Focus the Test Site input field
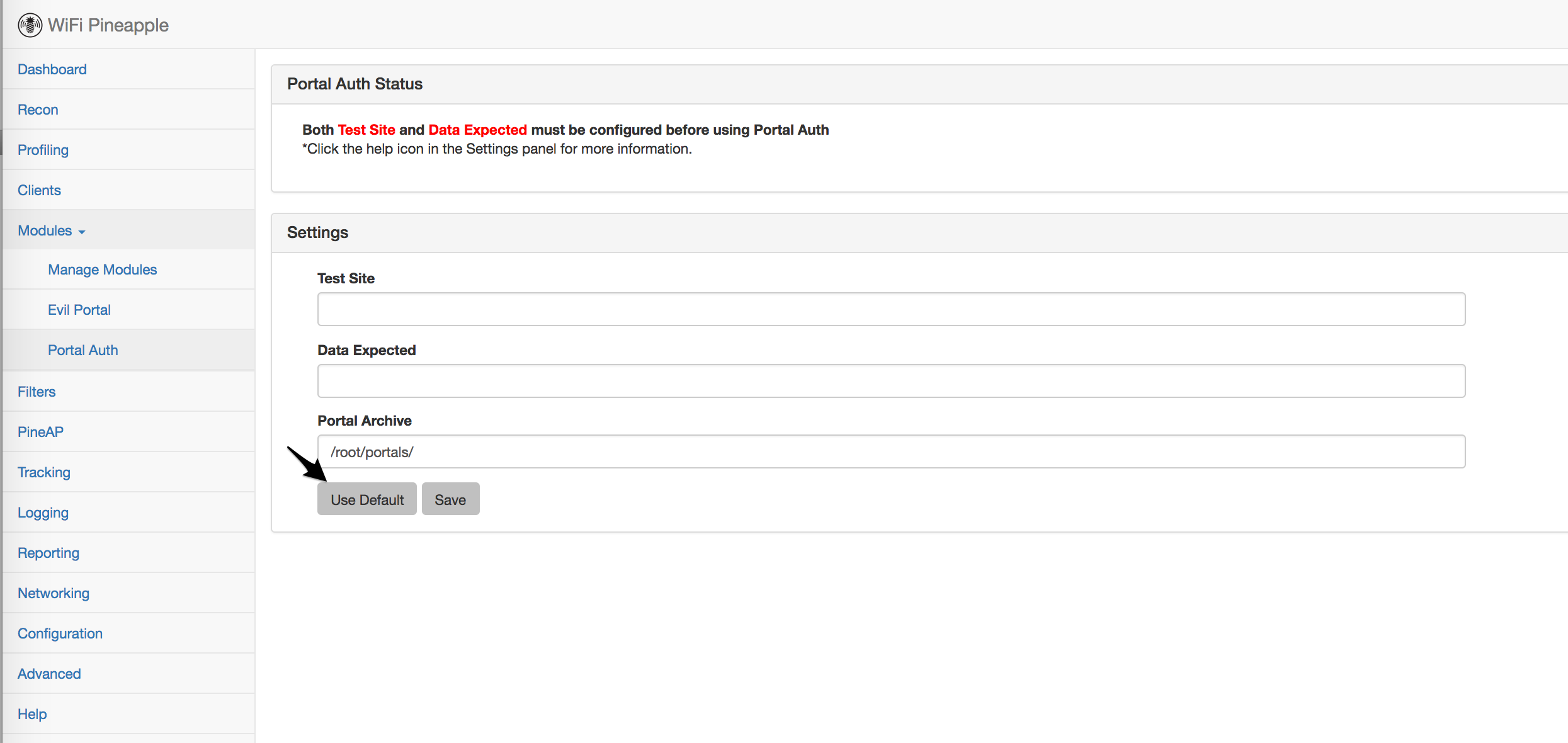 point(891,309)
